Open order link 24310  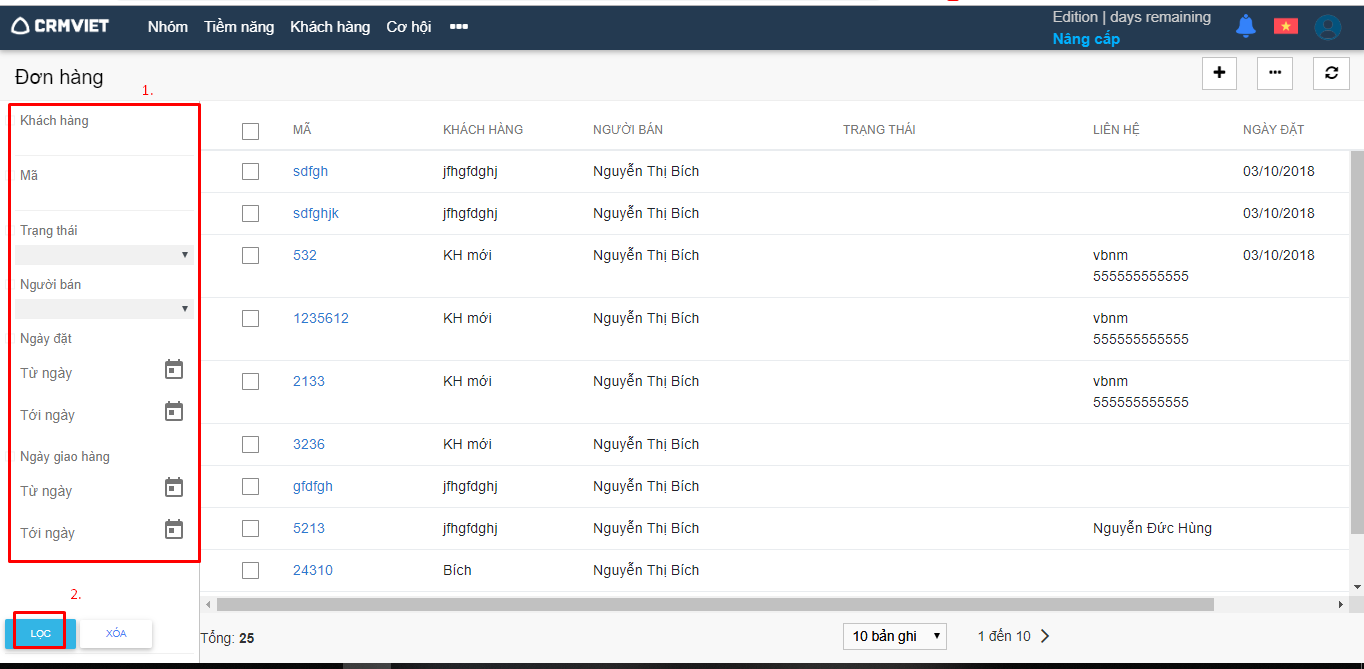pyautogui.click(x=313, y=570)
